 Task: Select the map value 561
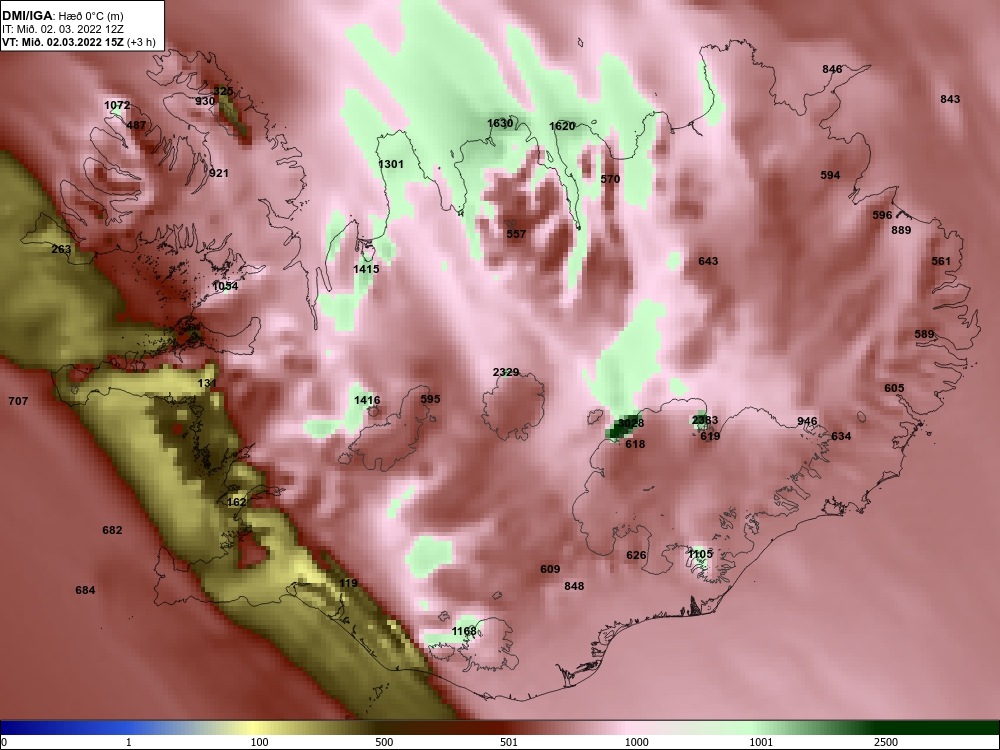click(x=941, y=261)
